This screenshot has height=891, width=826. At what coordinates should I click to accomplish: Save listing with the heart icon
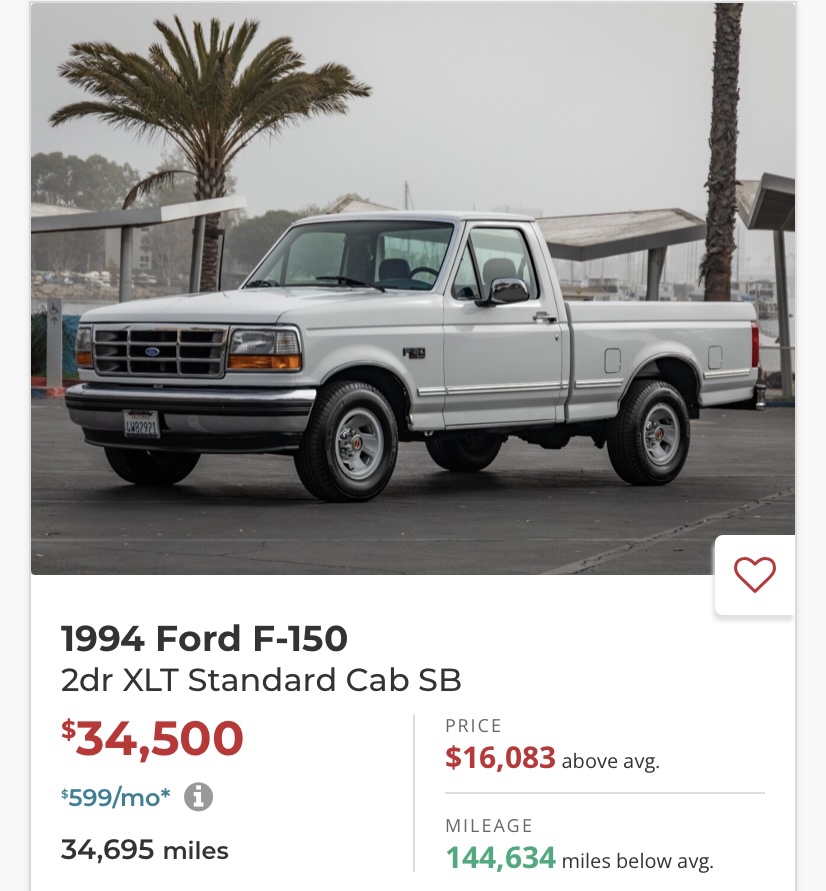pos(754,574)
